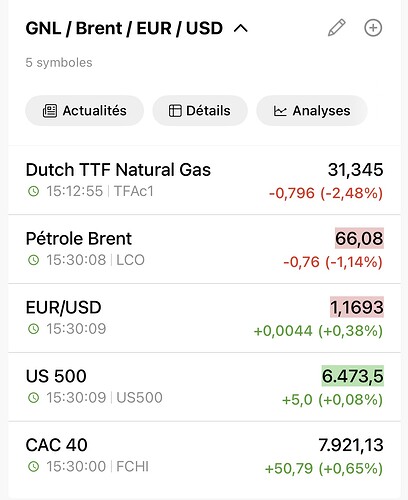
Task: Click clock icon beside Dutch TTF time
Action: [x=33, y=191]
